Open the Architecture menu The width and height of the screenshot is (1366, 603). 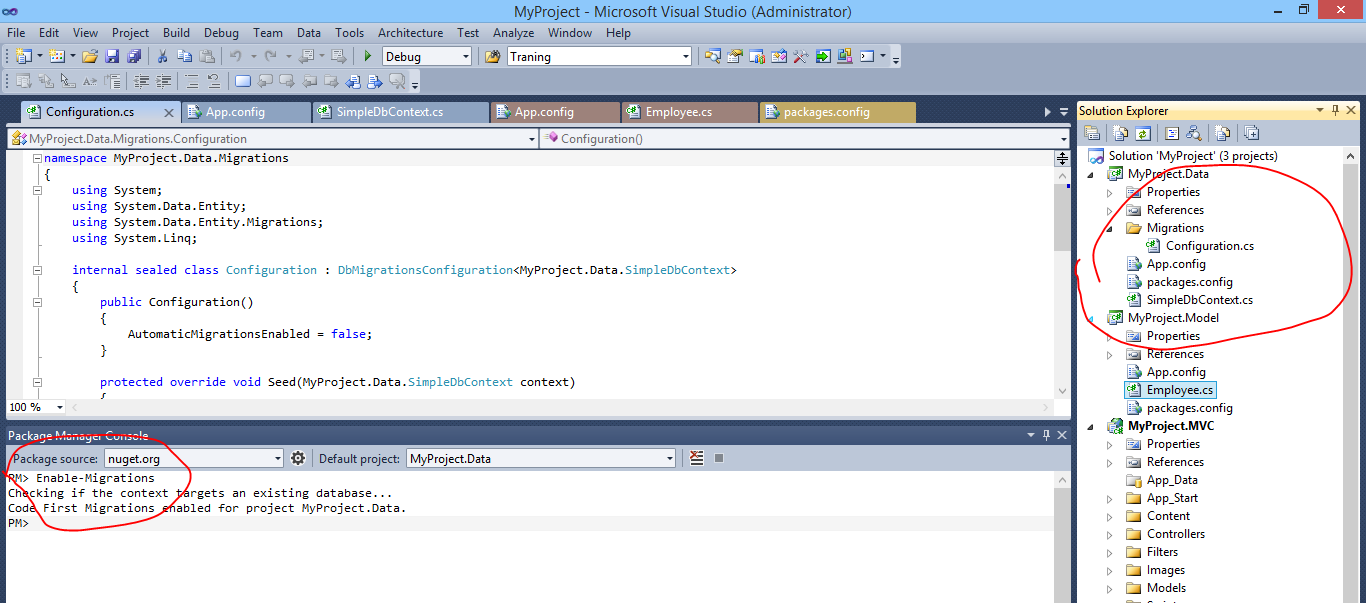point(410,33)
